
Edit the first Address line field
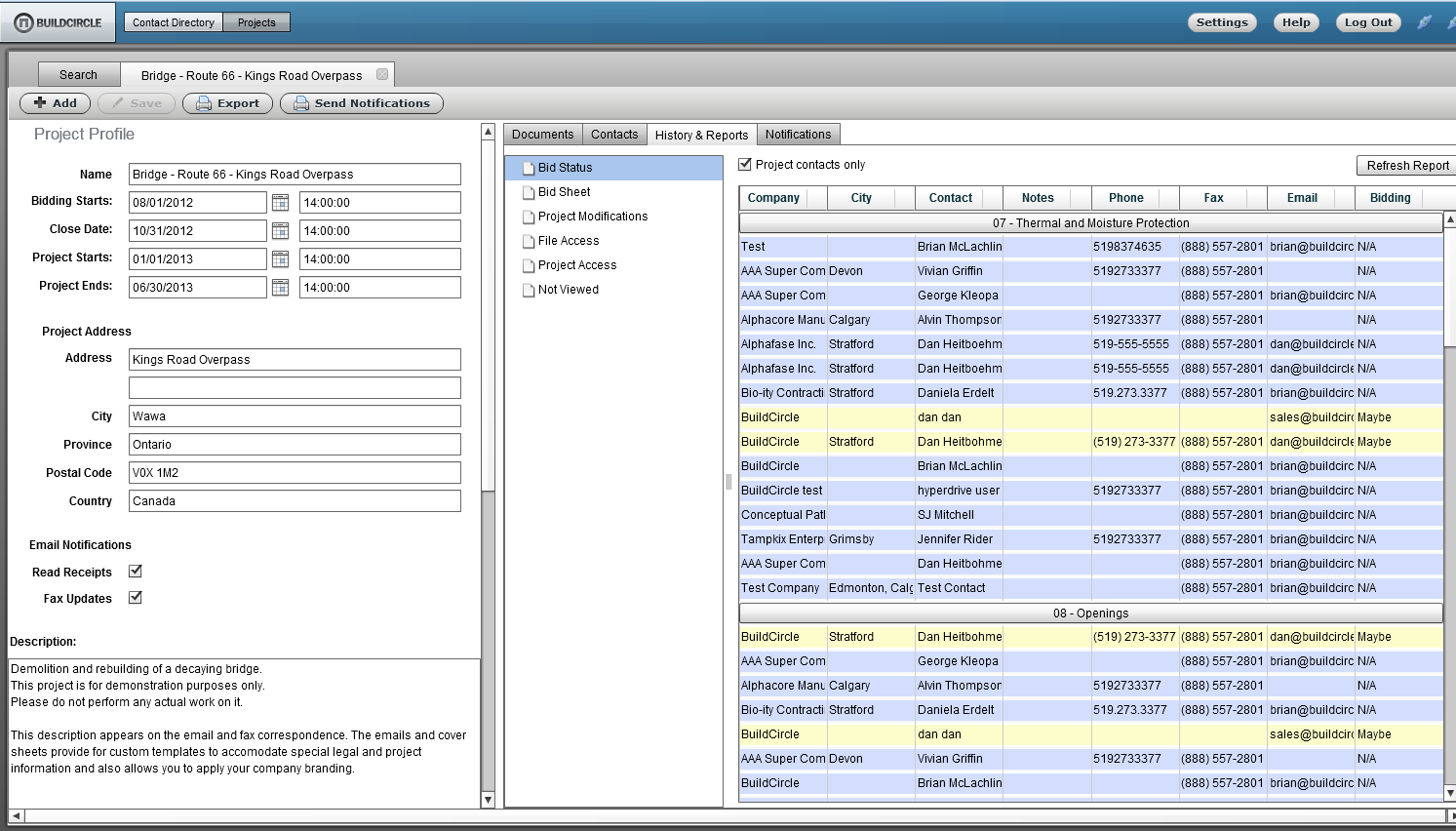(295, 360)
